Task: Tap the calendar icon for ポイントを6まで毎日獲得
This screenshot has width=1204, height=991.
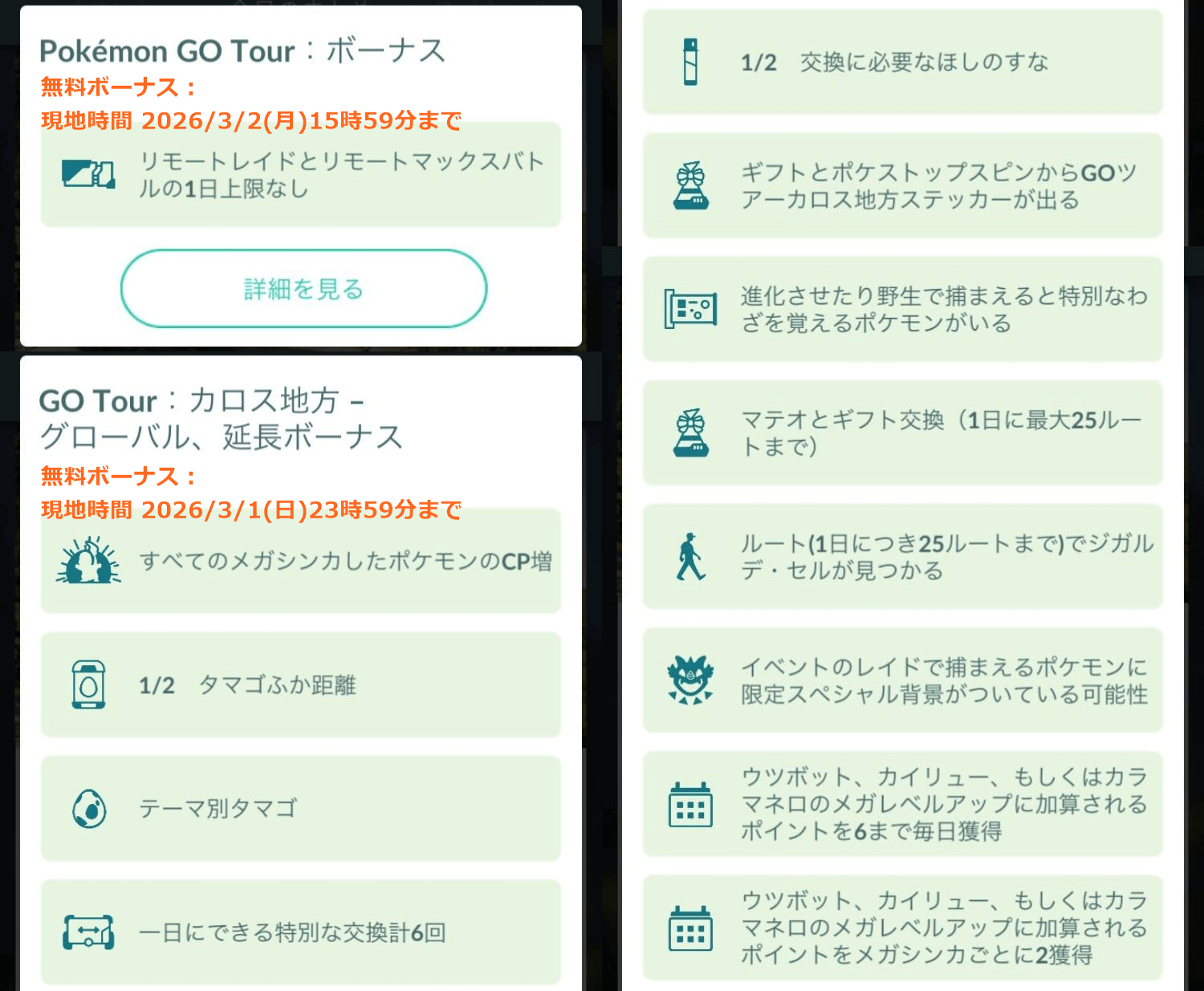Action: tap(690, 804)
